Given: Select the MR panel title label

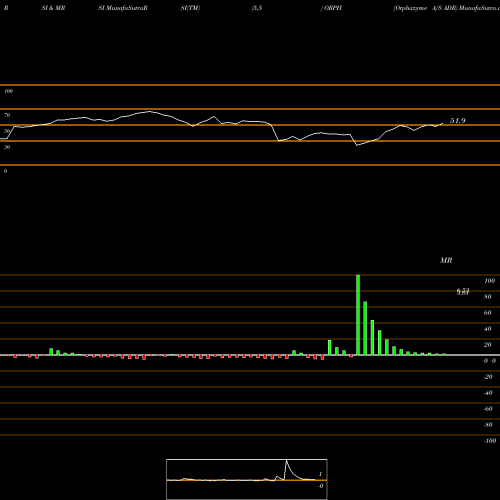Looking at the screenshot, I should point(446,260).
